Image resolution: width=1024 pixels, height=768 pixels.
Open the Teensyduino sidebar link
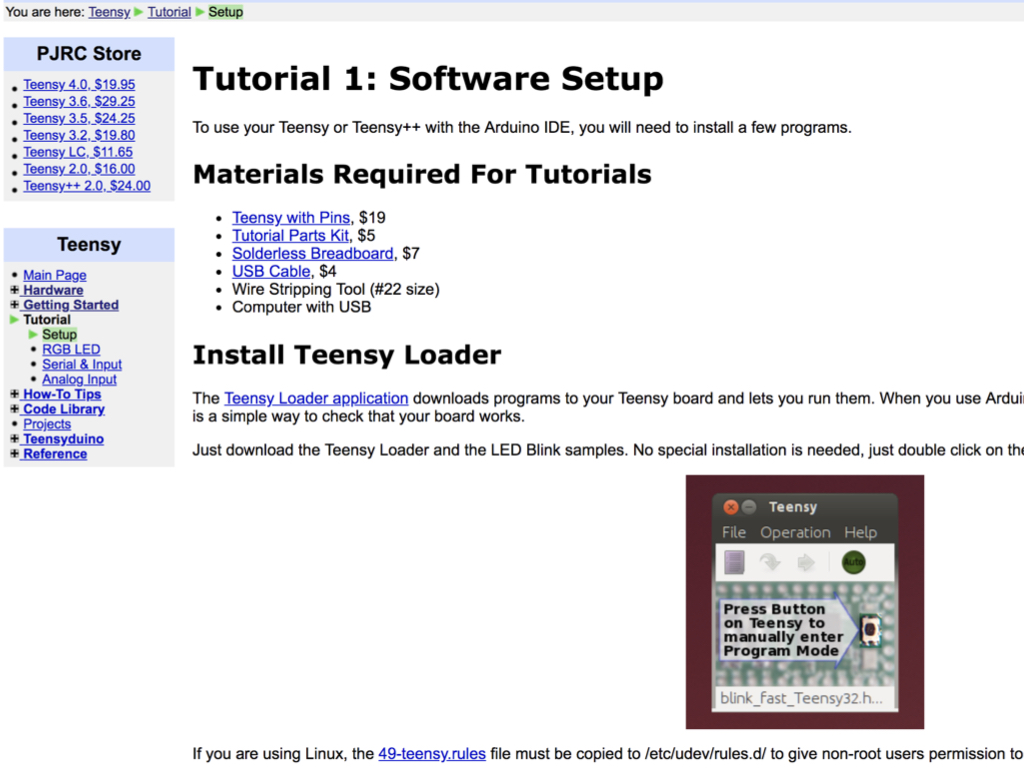(63, 439)
